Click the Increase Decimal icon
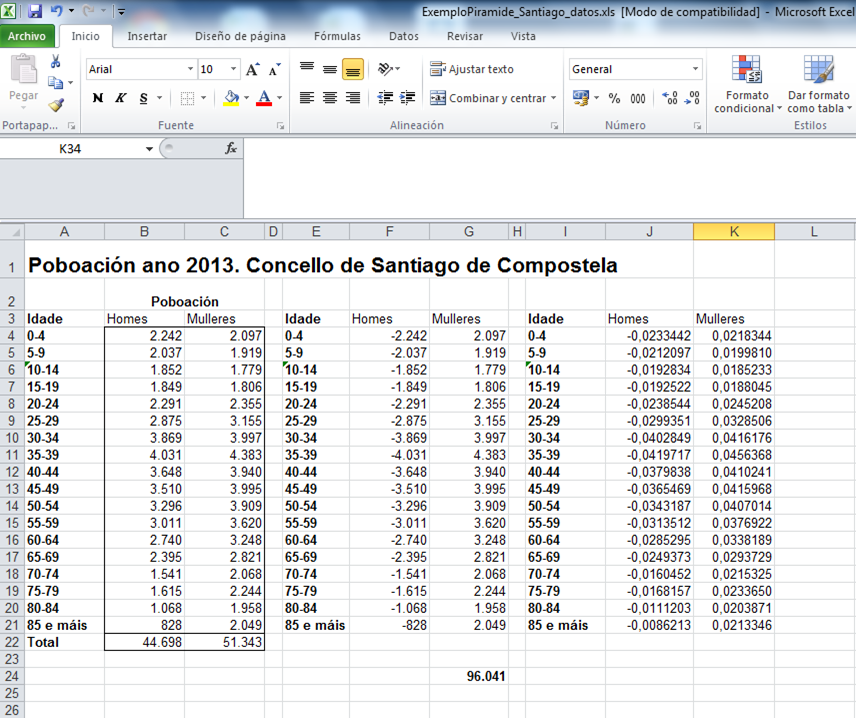This screenshot has height=718, width=856. point(669,98)
